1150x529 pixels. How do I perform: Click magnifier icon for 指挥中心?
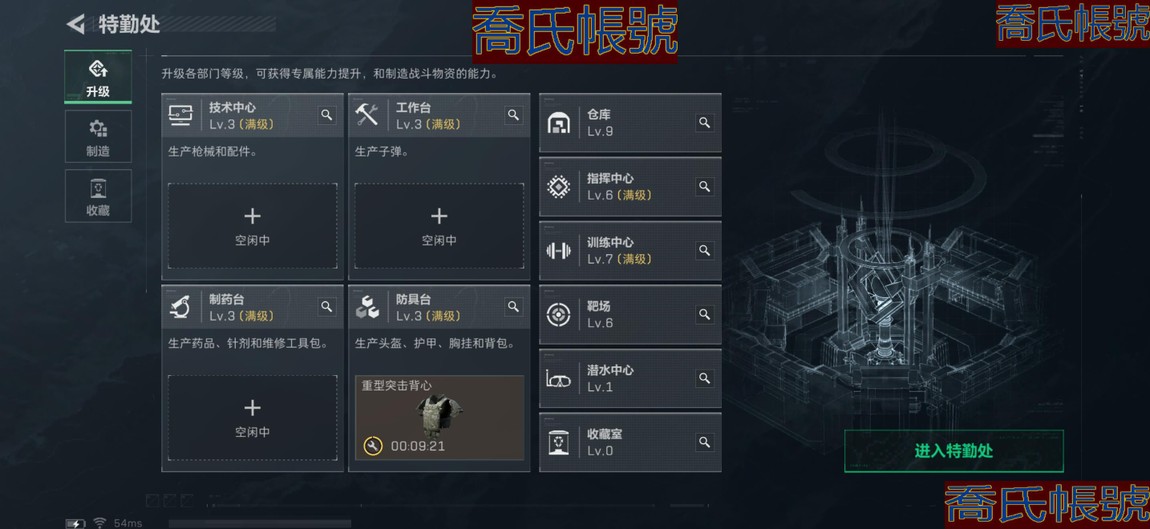tap(704, 186)
